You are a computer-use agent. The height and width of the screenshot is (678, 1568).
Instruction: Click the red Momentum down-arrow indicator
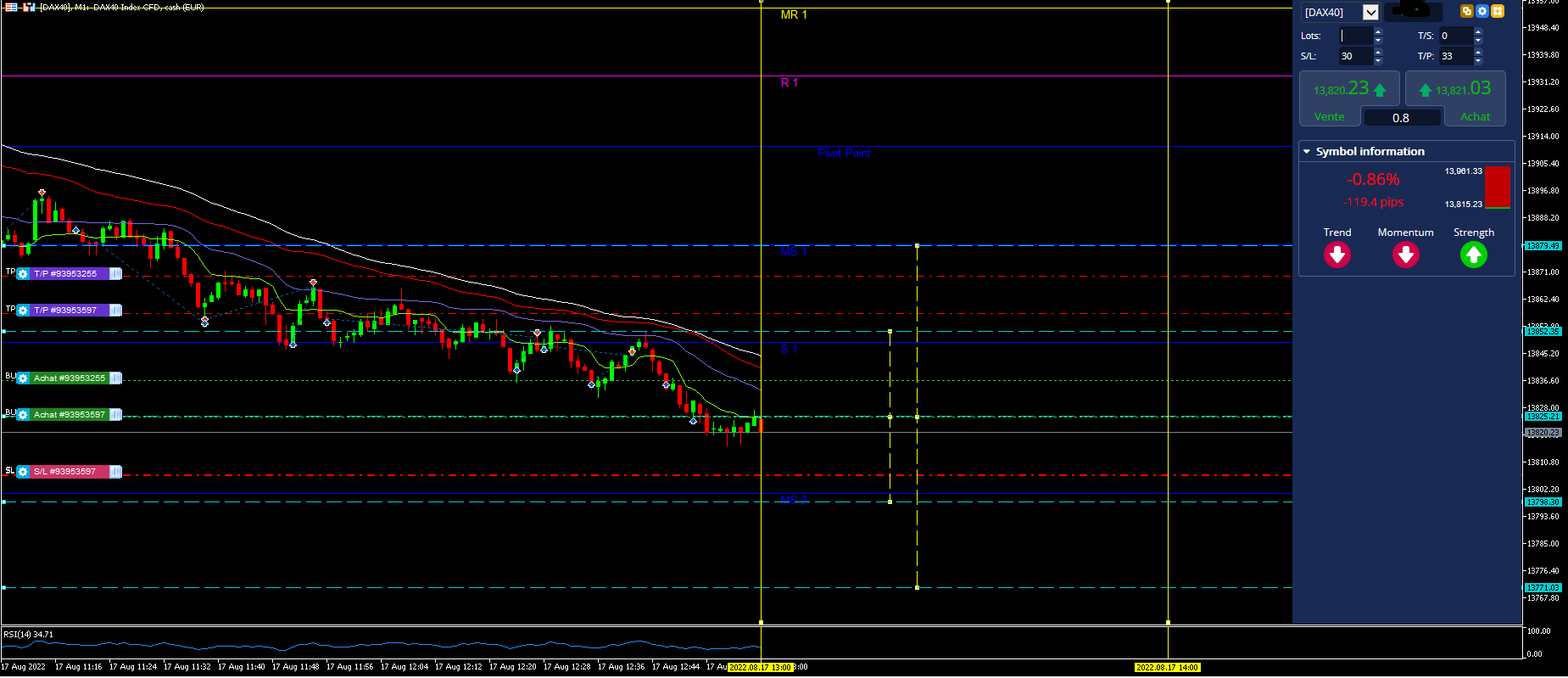pyautogui.click(x=1406, y=255)
